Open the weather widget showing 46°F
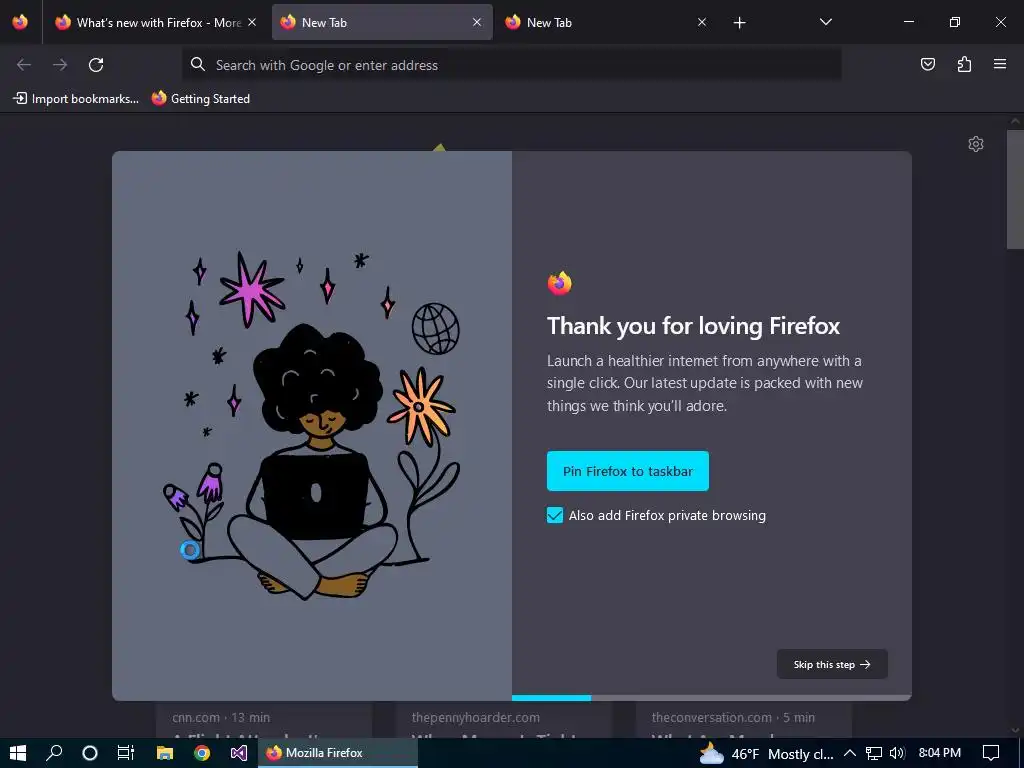This screenshot has width=1024, height=768. click(767, 754)
